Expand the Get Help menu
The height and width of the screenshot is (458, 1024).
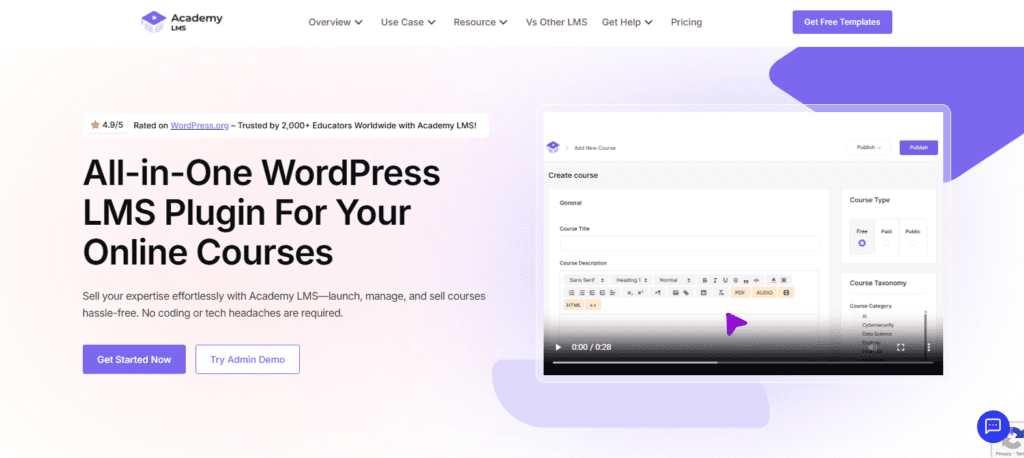pyautogui.click(x=628, y=22)
